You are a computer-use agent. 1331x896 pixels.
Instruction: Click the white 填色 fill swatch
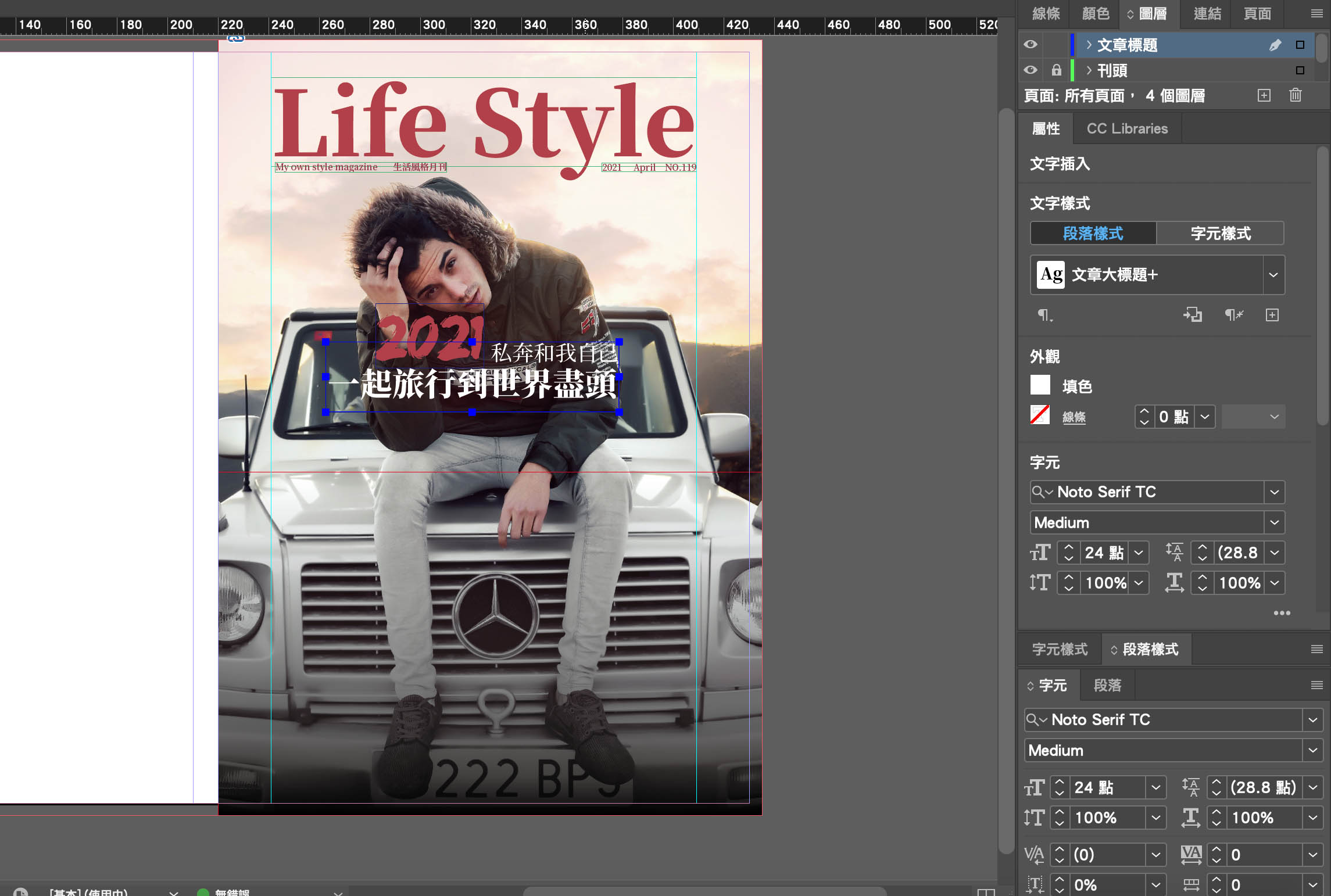pyautogui.click(x=1040, y=385)
